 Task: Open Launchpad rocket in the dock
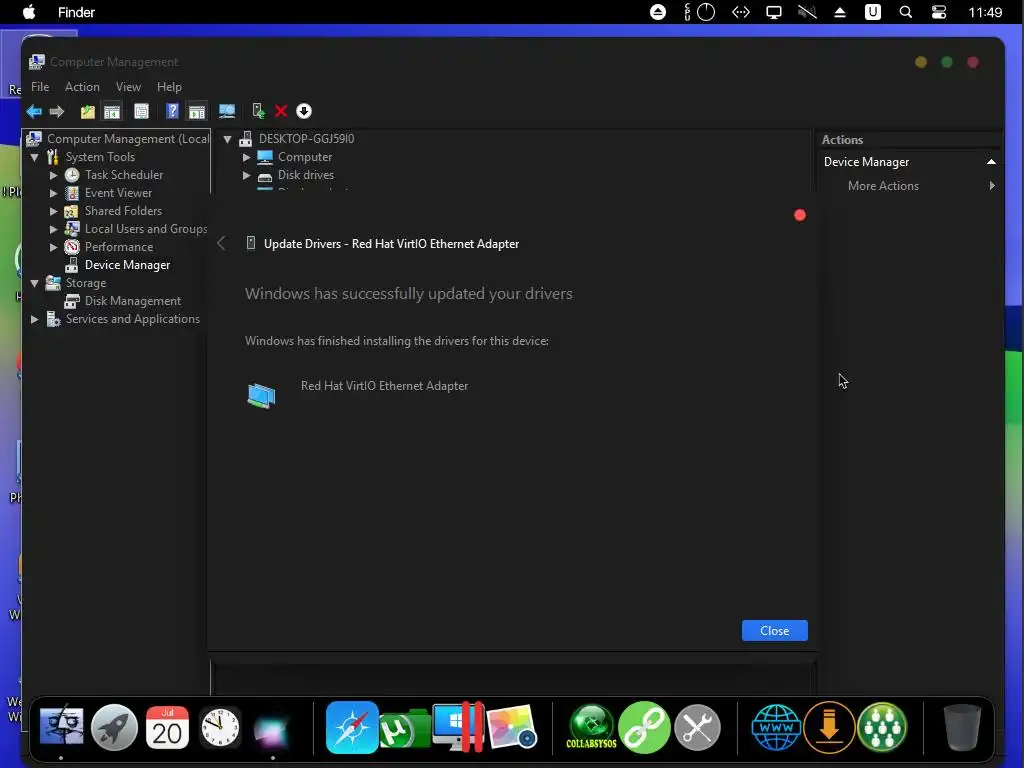114,727
